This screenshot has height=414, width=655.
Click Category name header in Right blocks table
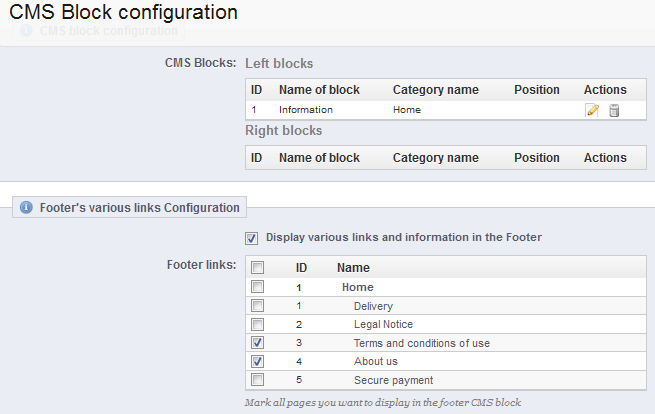tap(436, 158)
